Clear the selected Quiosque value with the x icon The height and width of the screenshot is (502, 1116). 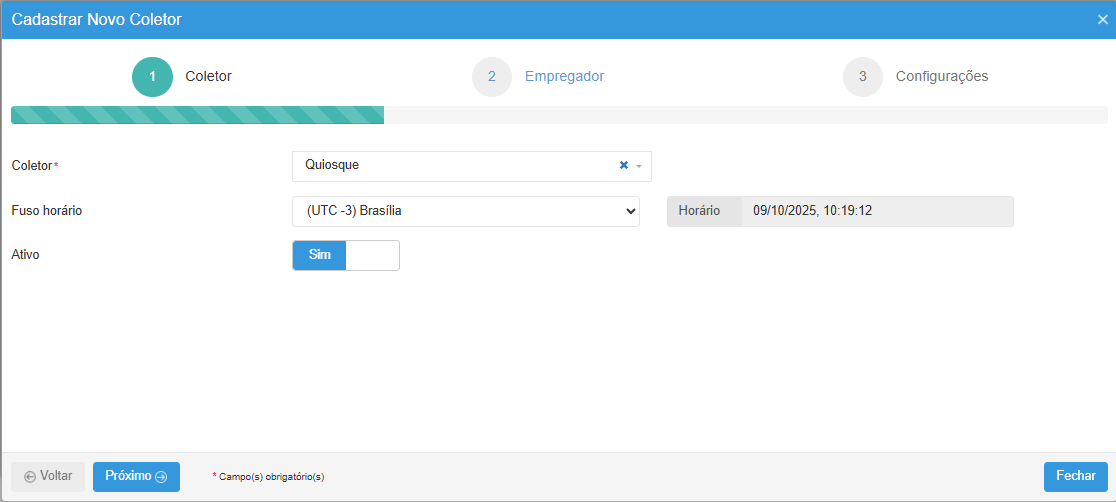coord(624,165)
